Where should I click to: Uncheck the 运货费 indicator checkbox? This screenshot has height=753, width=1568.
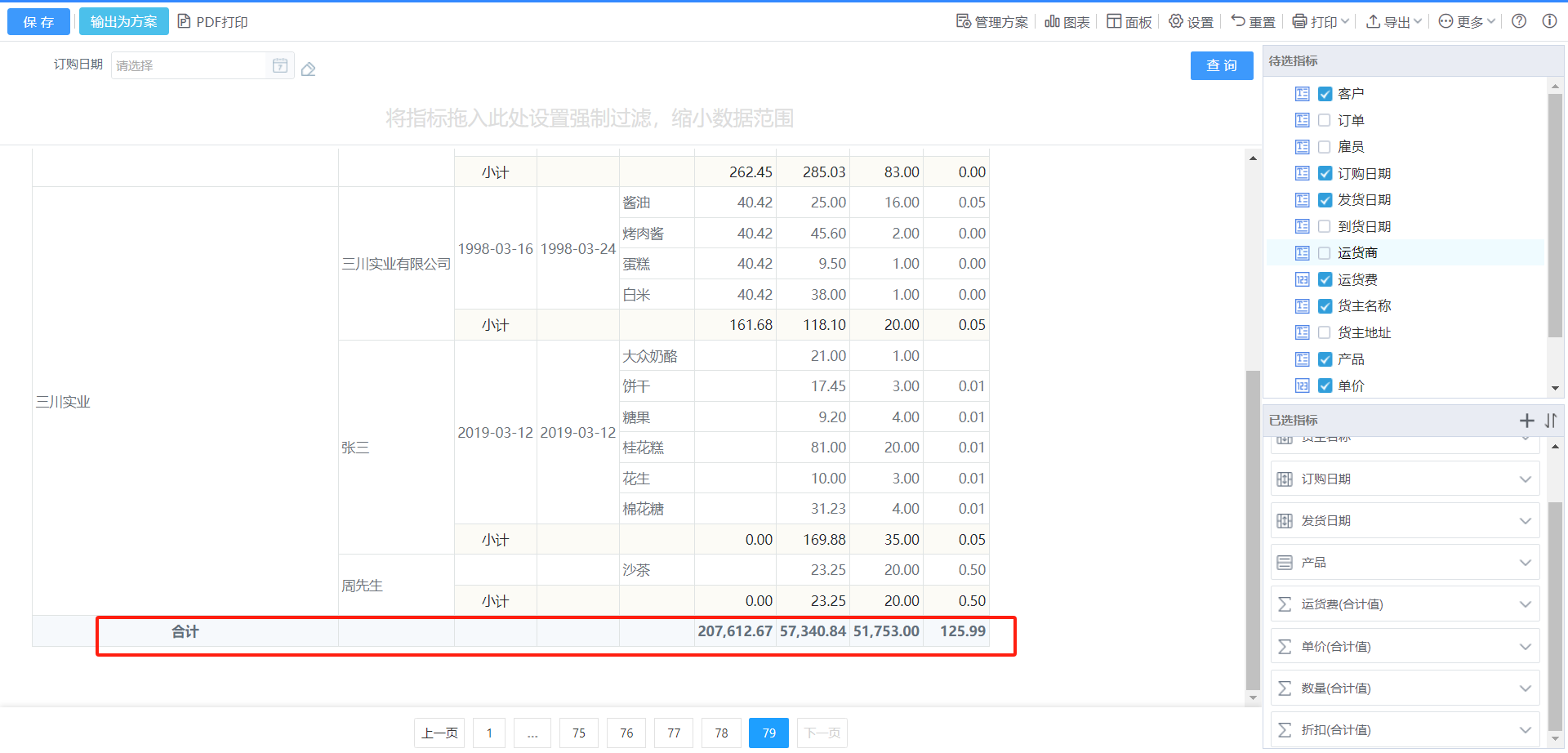tap(1325, 280)
